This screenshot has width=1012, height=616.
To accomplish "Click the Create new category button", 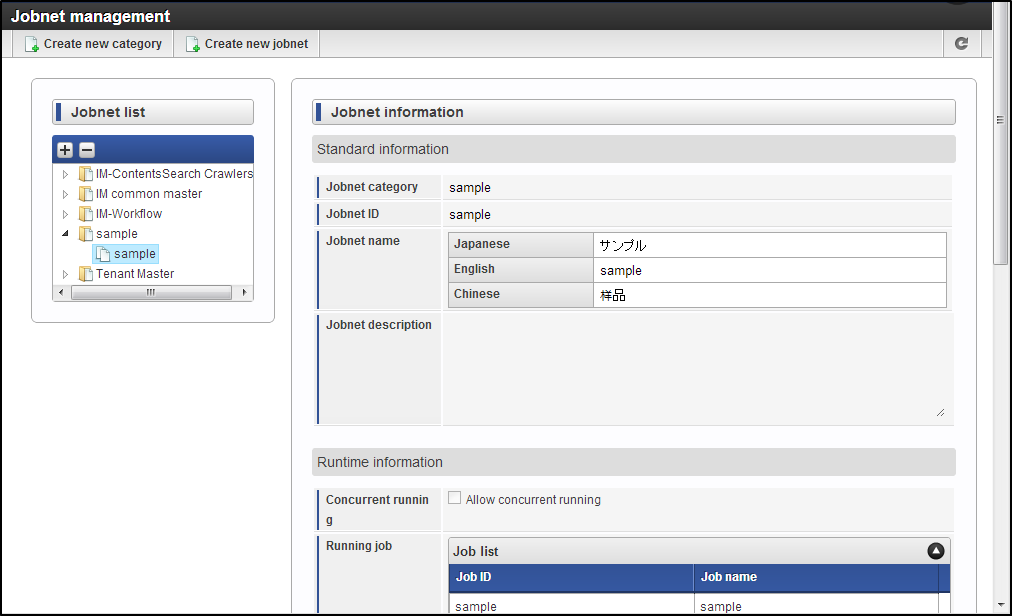I will (94, 44).
